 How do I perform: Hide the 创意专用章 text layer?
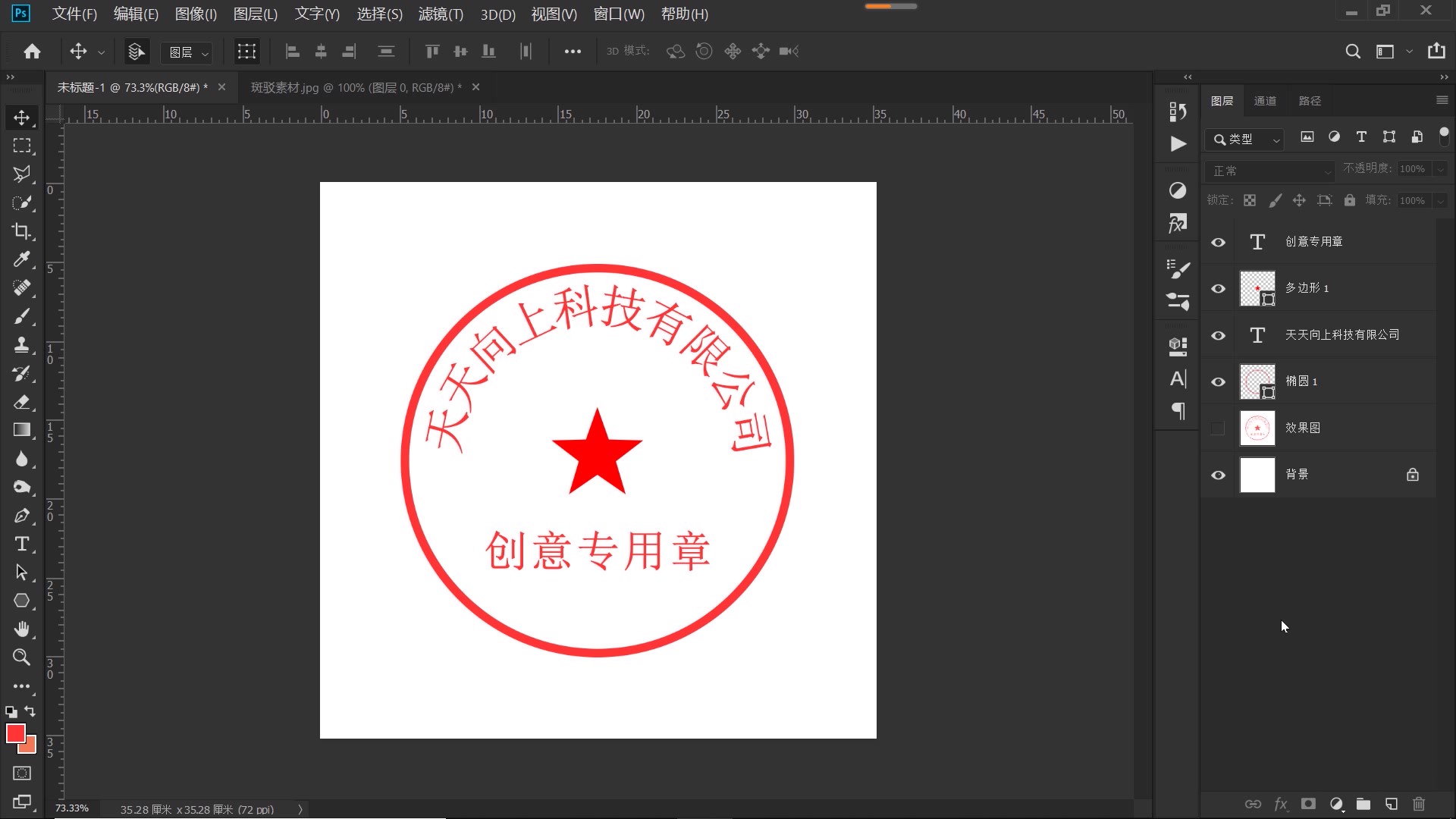[1218, 242]
